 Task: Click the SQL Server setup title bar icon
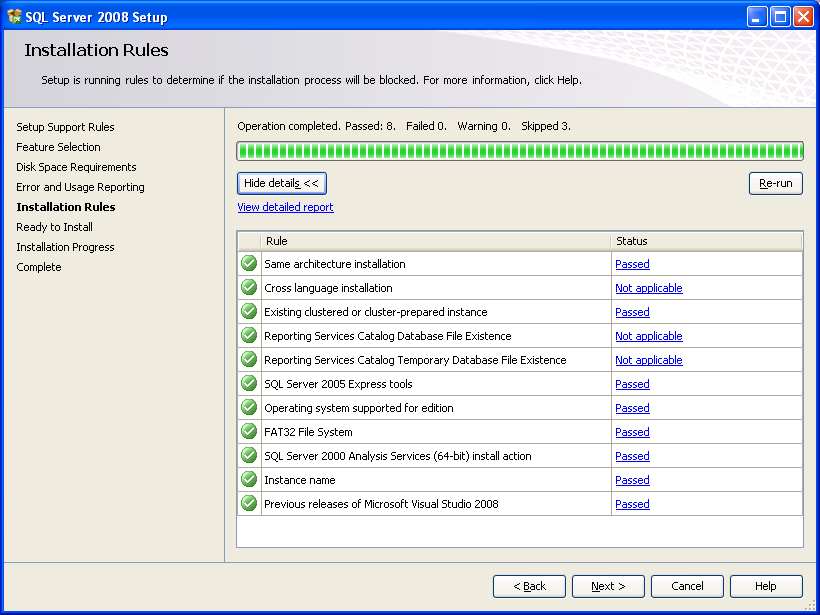click(14, 17)
